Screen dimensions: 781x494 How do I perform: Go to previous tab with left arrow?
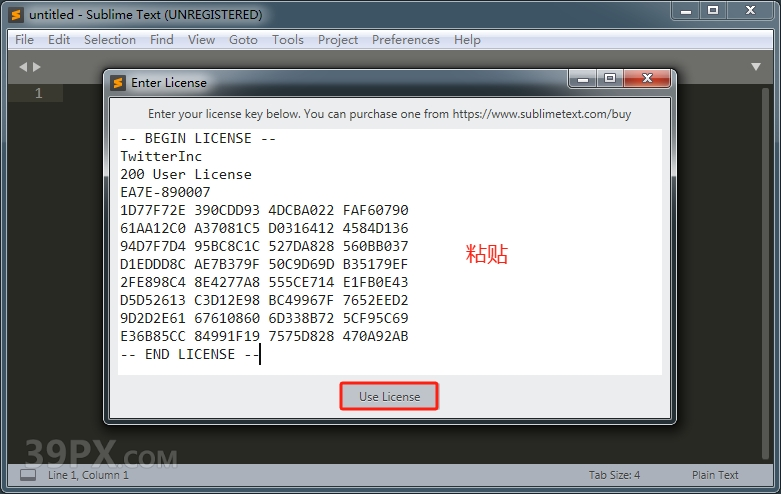(x=23, y=67)
